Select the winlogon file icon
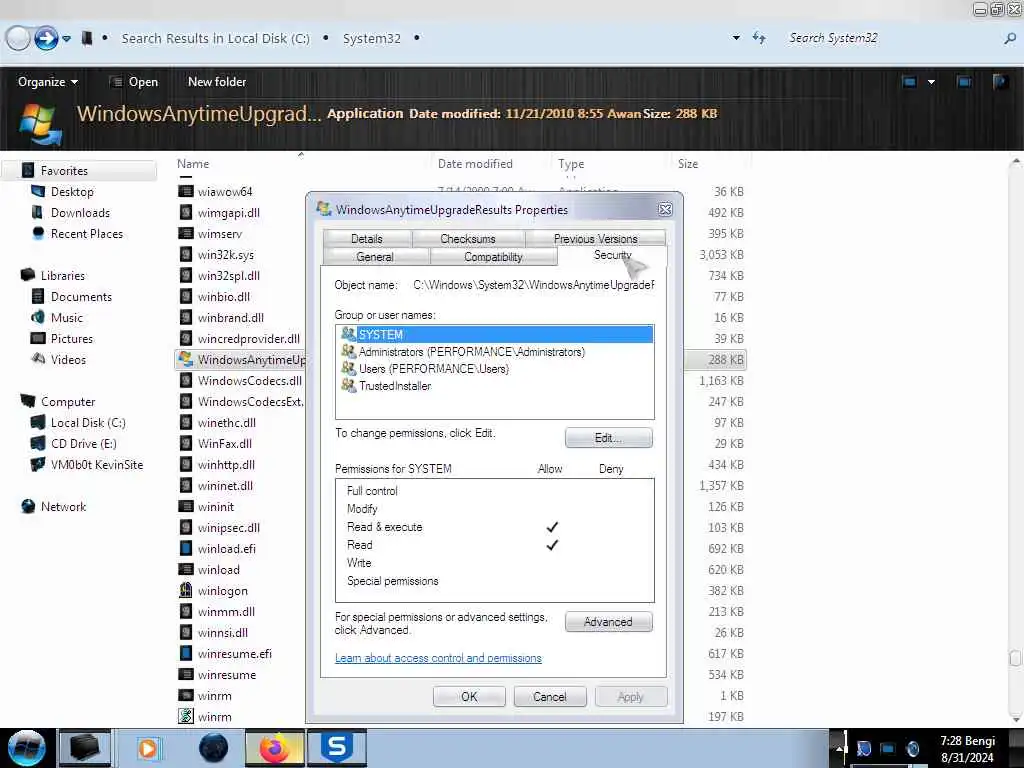1024x768 pixels. (185, 590)
